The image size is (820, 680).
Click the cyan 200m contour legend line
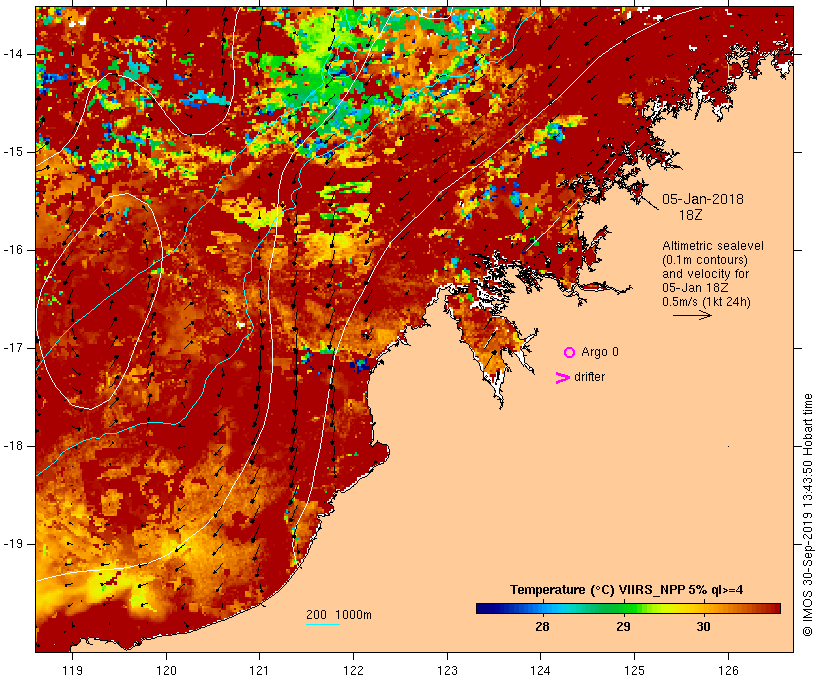point(323,625)
